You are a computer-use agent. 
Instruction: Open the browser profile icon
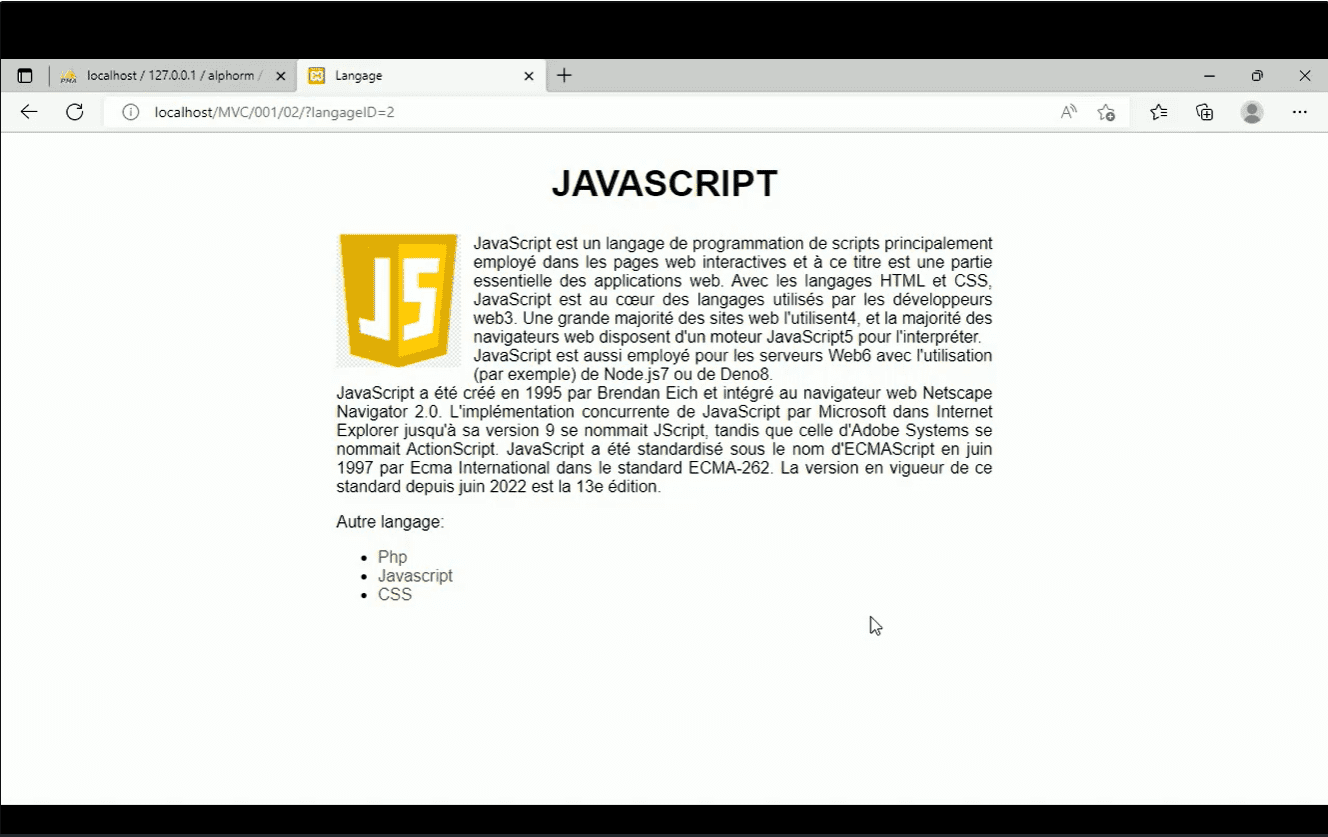(1252, 112)
